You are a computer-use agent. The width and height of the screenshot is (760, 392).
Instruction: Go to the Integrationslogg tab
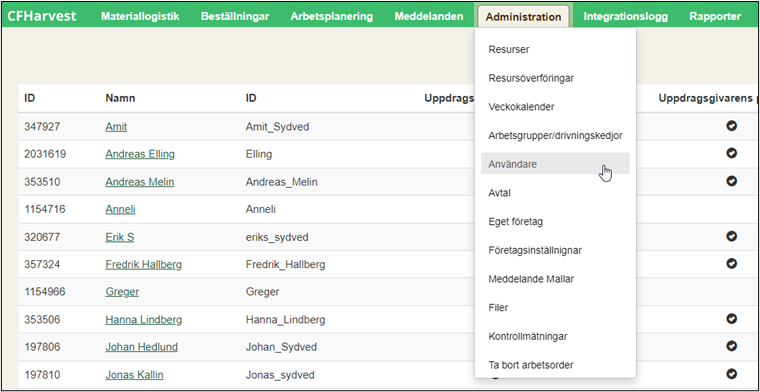pos(625,16)
